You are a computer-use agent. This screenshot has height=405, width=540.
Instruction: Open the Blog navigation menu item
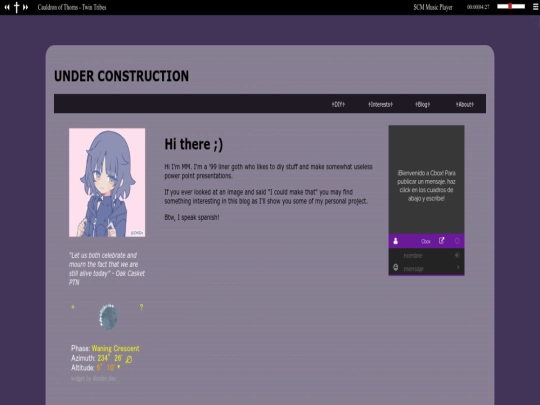pos(423,104)
